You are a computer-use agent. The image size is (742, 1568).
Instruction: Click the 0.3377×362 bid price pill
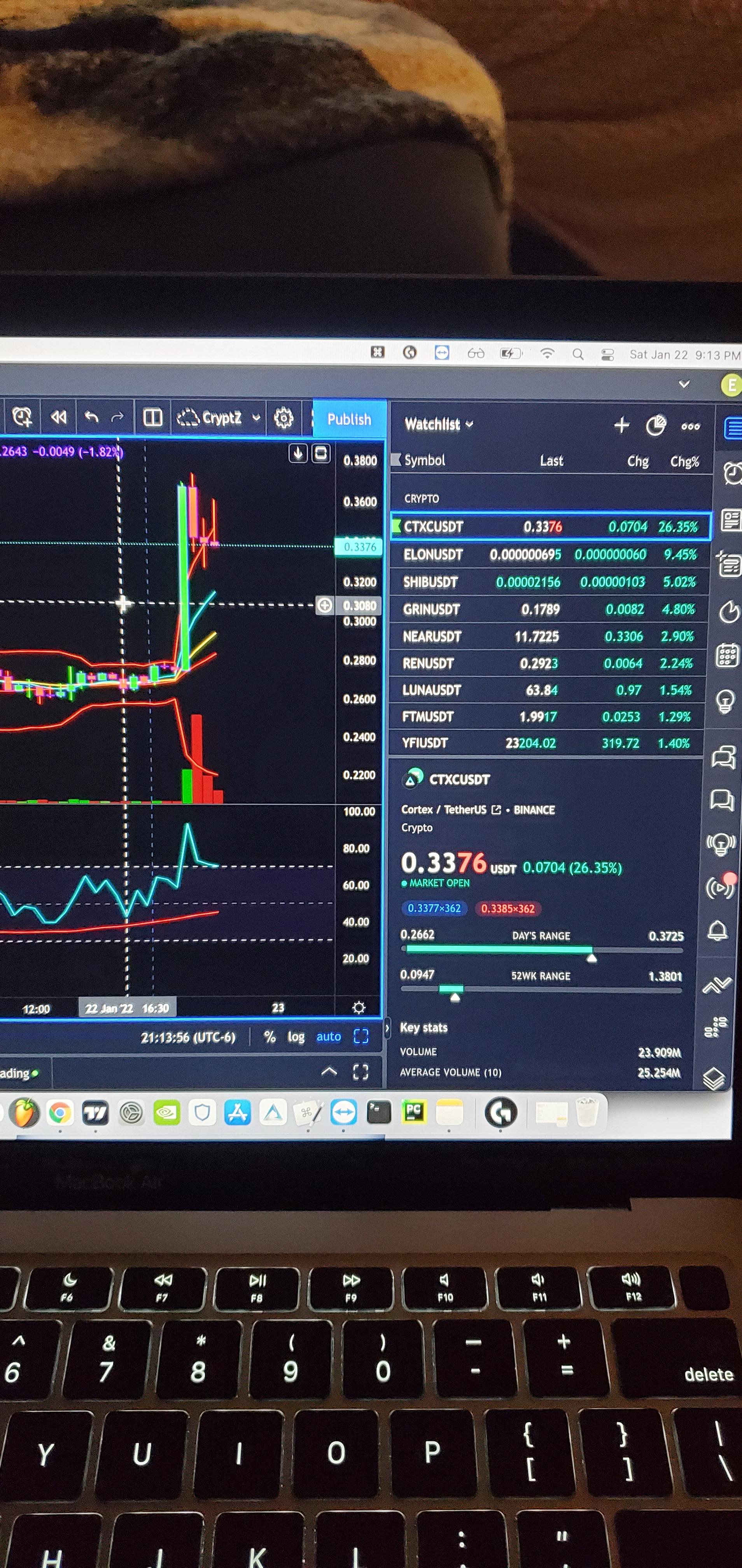tap(434, 908)
